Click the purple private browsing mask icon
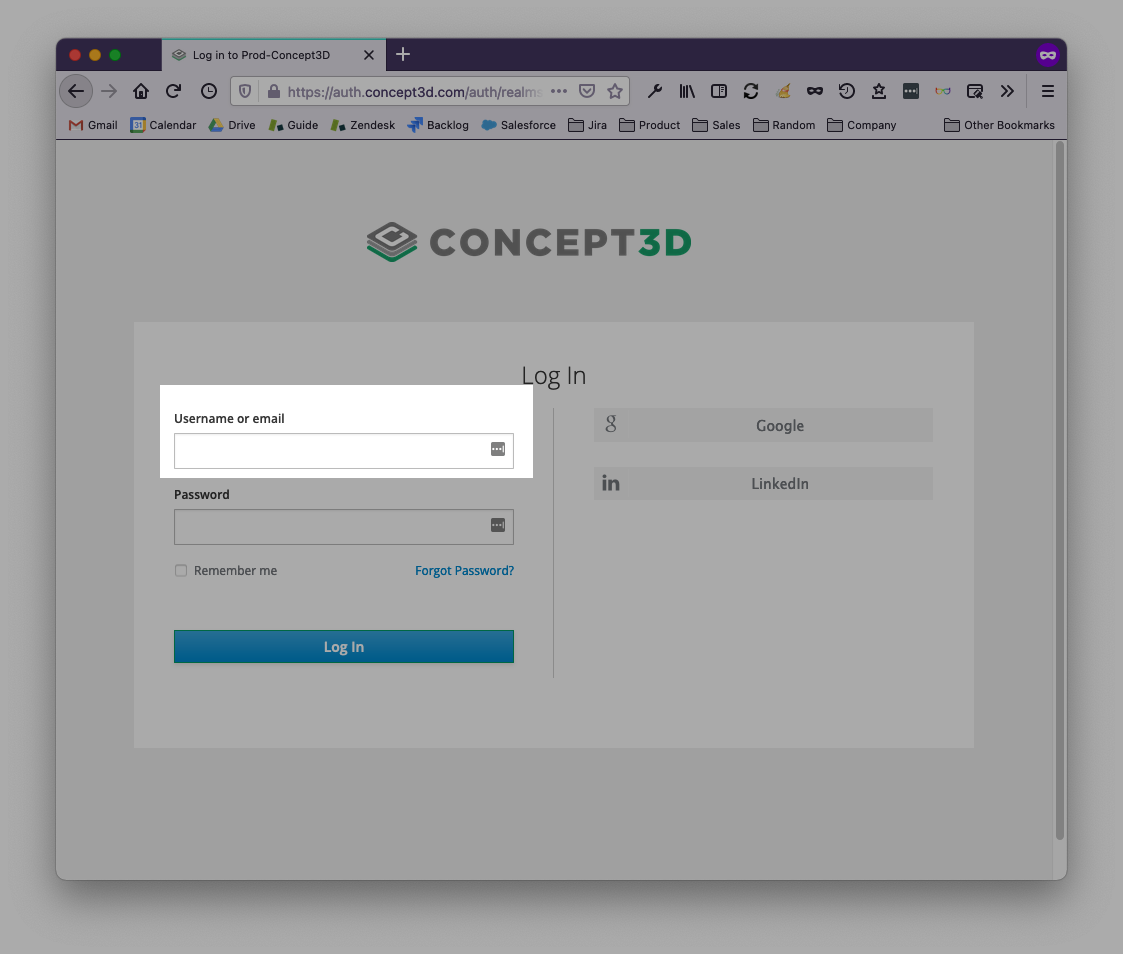 [x=1048, y=55]
